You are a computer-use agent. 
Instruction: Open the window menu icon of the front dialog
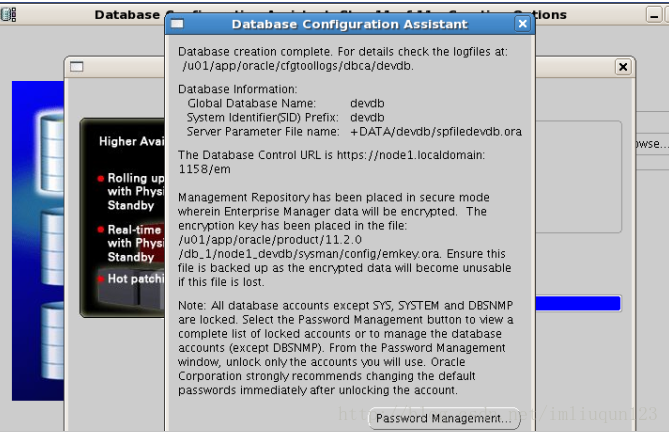(177, 24)
